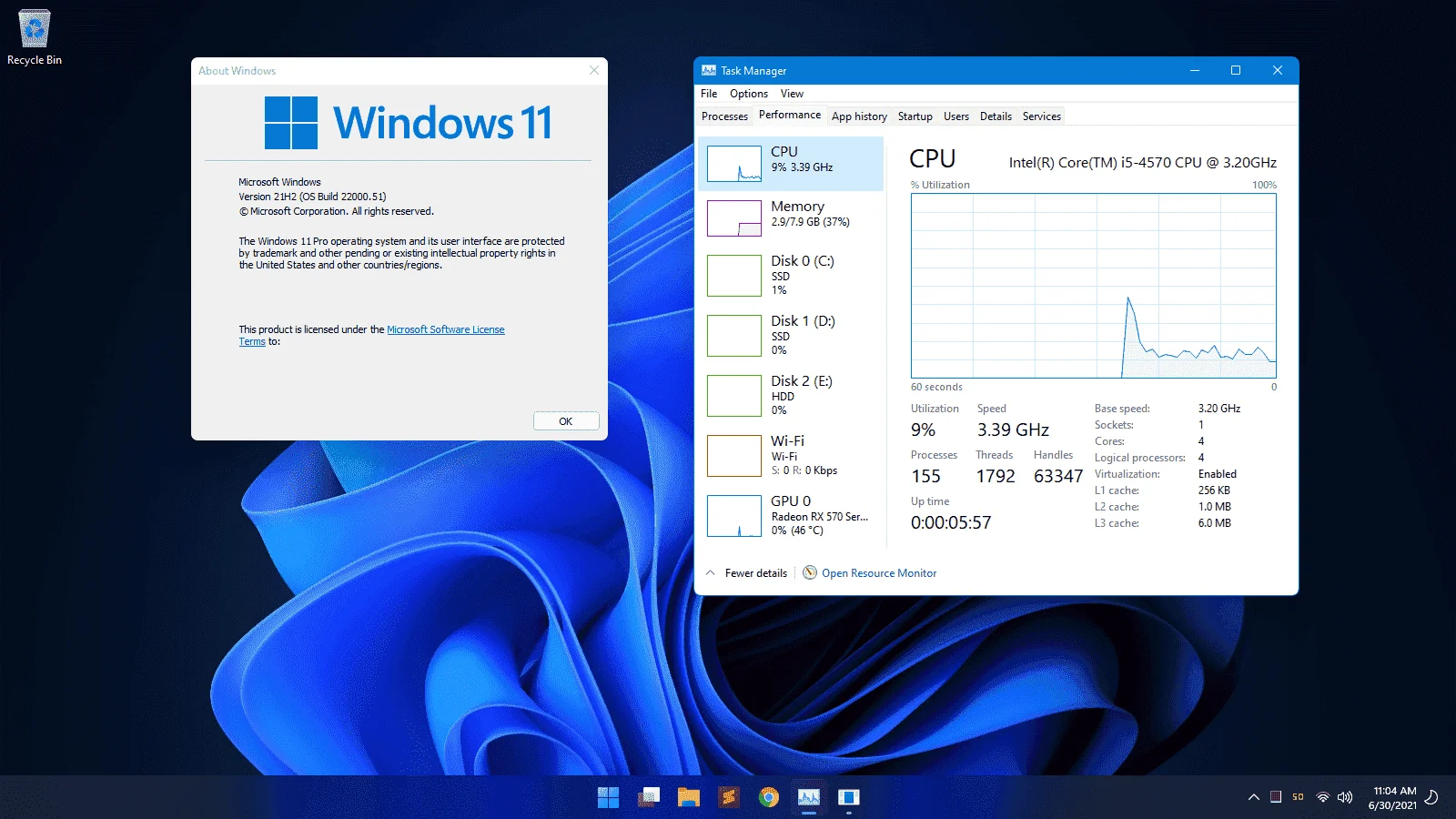Click the About Windows (winver) taskbar icon
1456x819 pixels.
click(x=848, y=798)
